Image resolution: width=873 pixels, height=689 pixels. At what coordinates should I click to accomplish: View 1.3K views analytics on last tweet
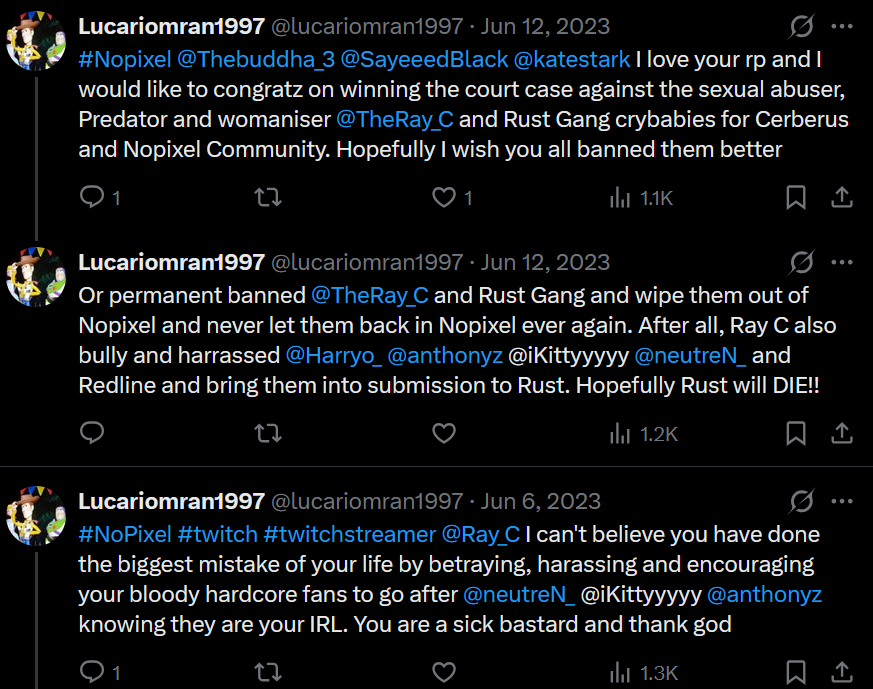click(643, 671)
